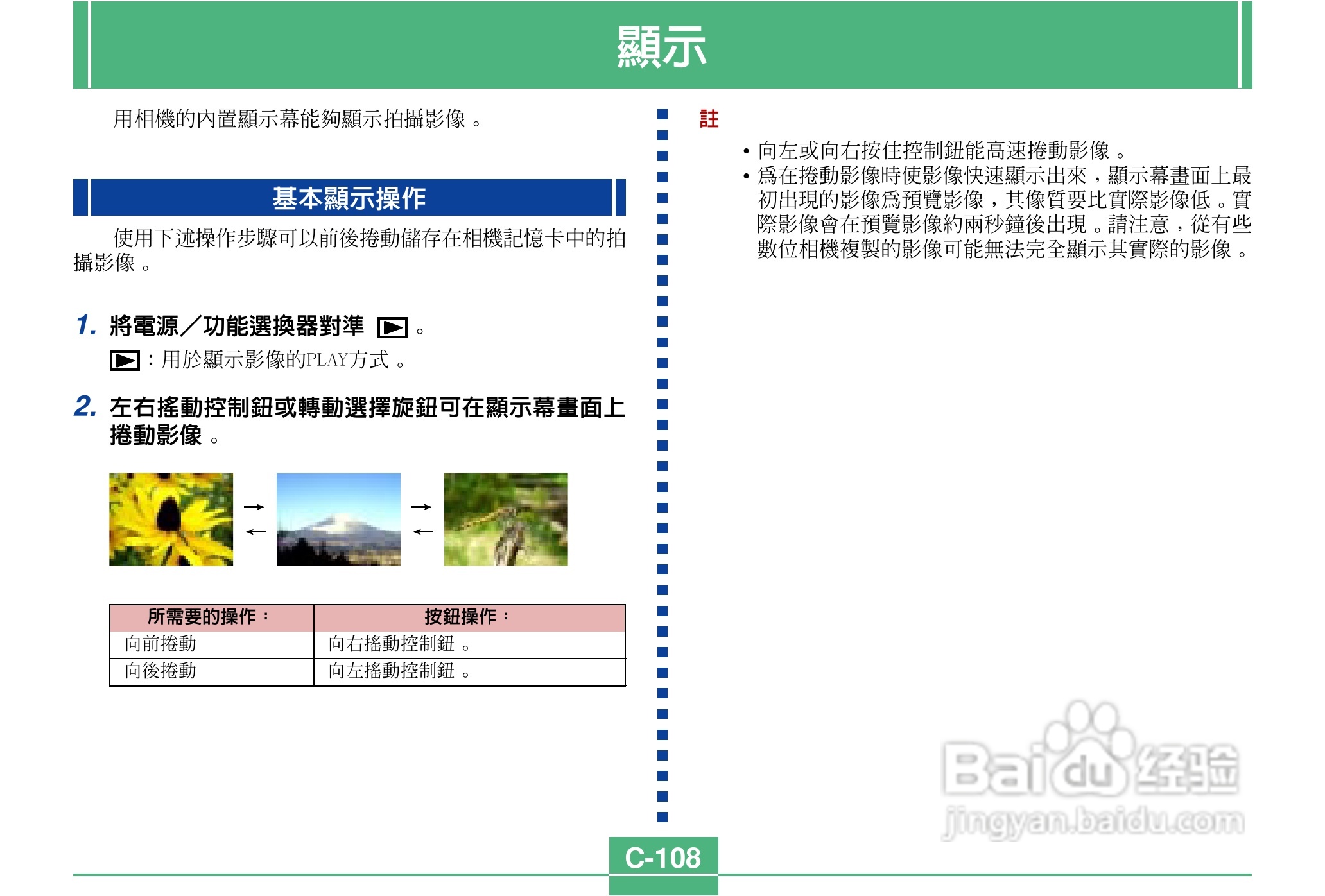This screenshot has width=1325, height=896.
Task: Click the PLAY icon in step 1 heading
Action: 392,328
